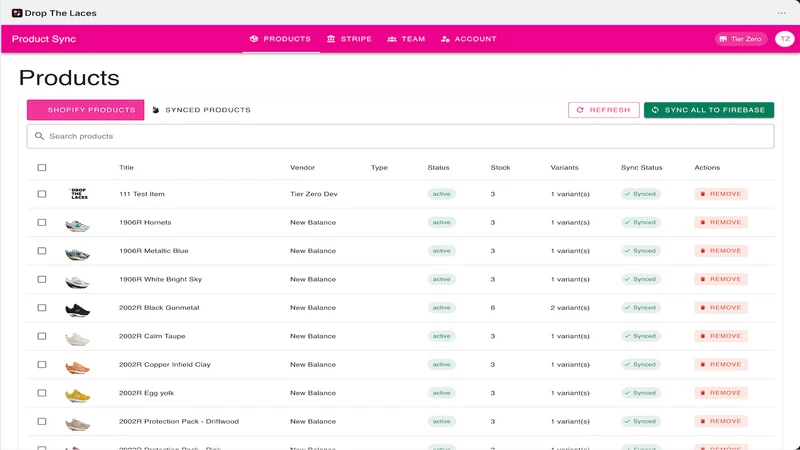This screenshot has width=800, height=450.
Task: Open the three-dot window menu
Action: pyautogui.click(x=782, y=13)
